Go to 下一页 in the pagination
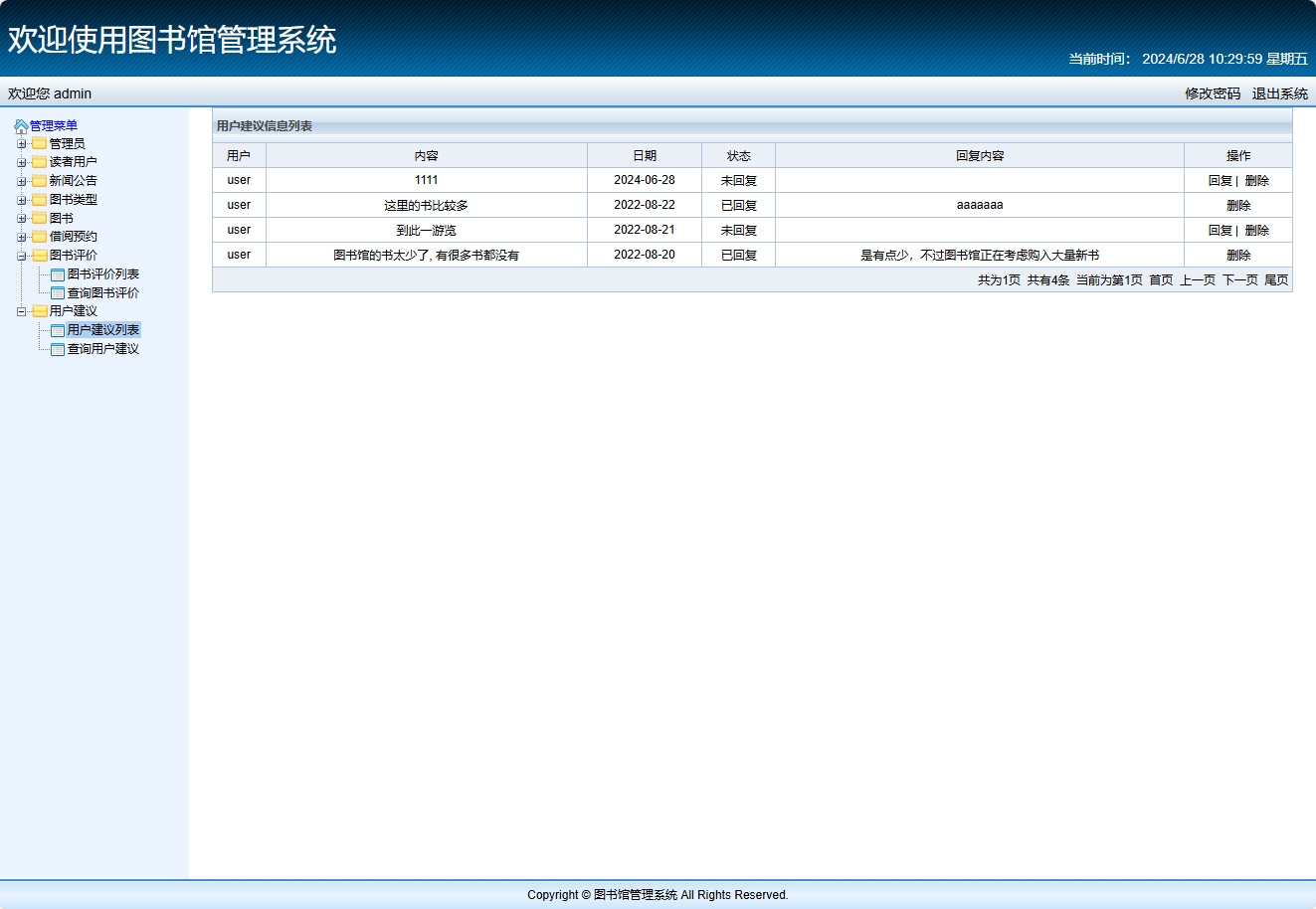Viewport: 1316px width, 909px height. tap(1240, 280)
